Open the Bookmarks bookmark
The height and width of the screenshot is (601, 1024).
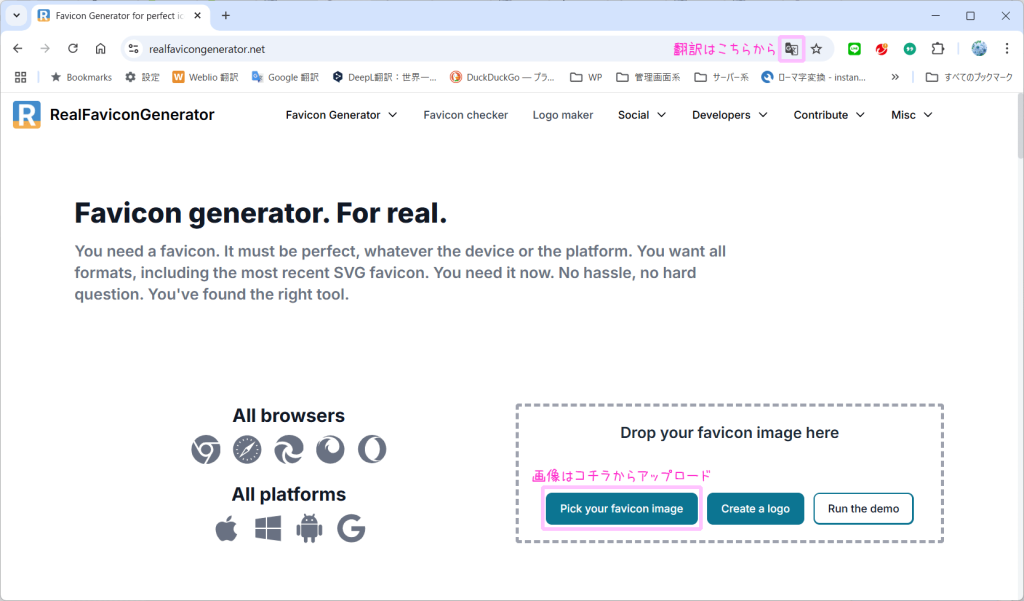click(81, 77)
